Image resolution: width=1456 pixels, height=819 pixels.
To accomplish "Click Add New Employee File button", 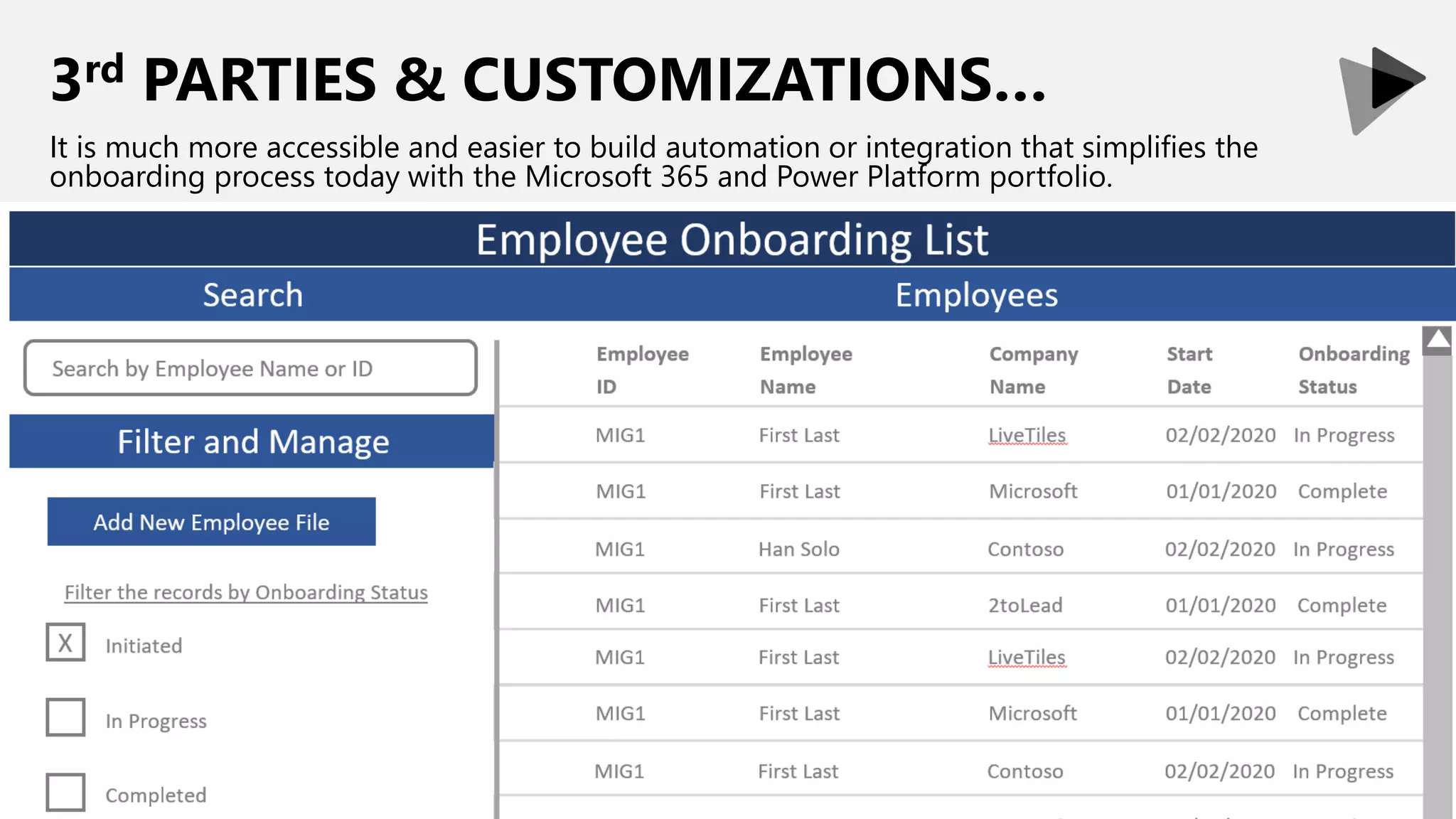I will [x=211, y=522].
